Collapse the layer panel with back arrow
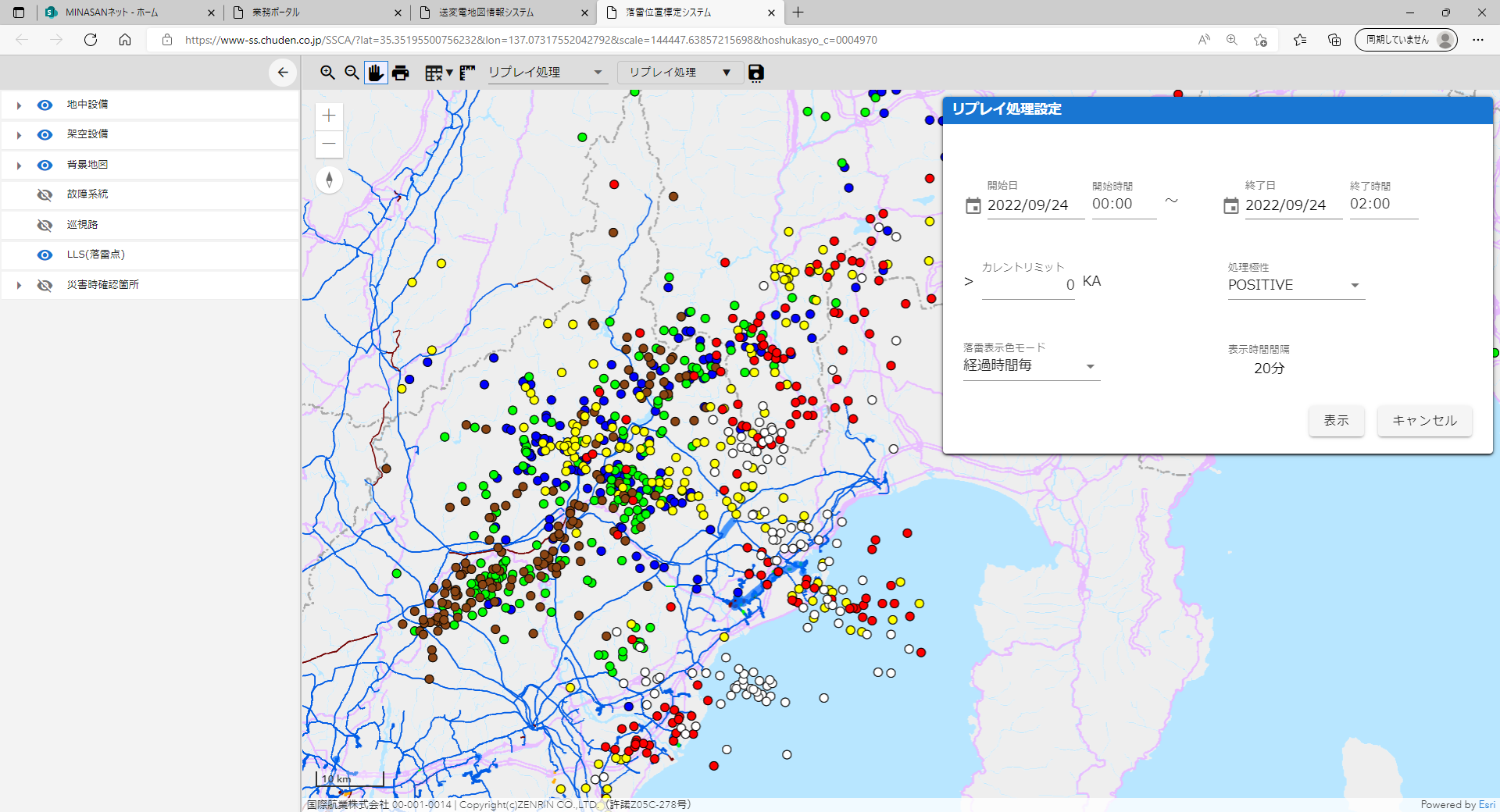The height and width of the screenshot is (812, 1500). click(x=282, y=73)
